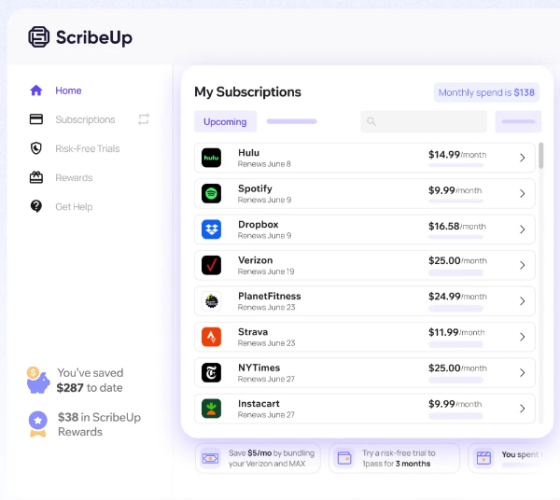
Task: Open the Rewards gift icon
Action: pos(36,178)
